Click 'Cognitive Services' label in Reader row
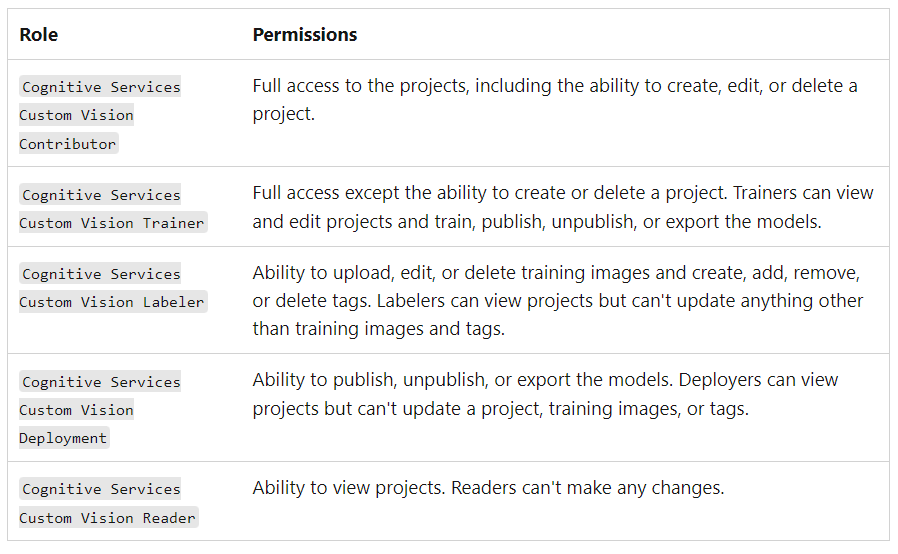Screen dimensions: 898x554 click(100, 489)
